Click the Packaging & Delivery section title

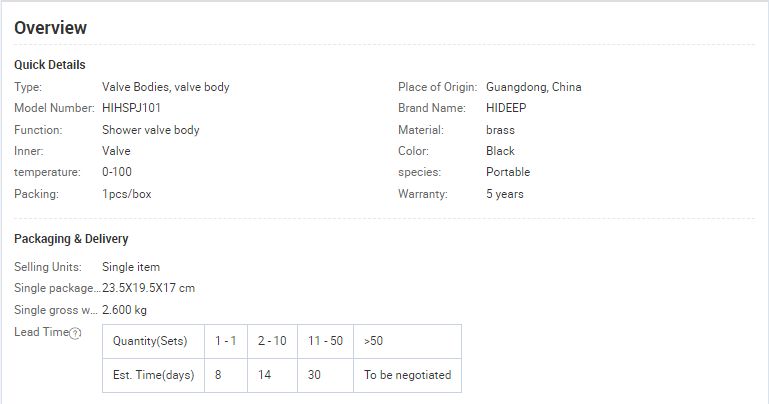point(71,239)
